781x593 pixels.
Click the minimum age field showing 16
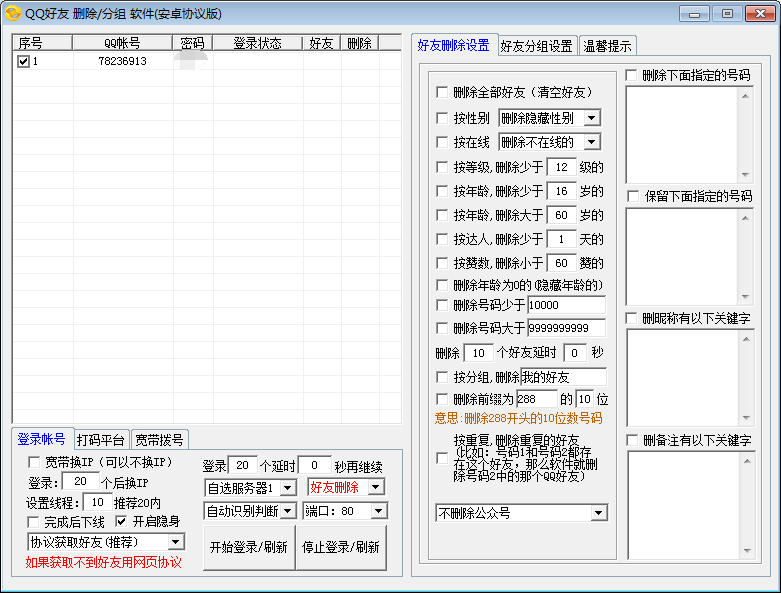click(x=561, y=191)
